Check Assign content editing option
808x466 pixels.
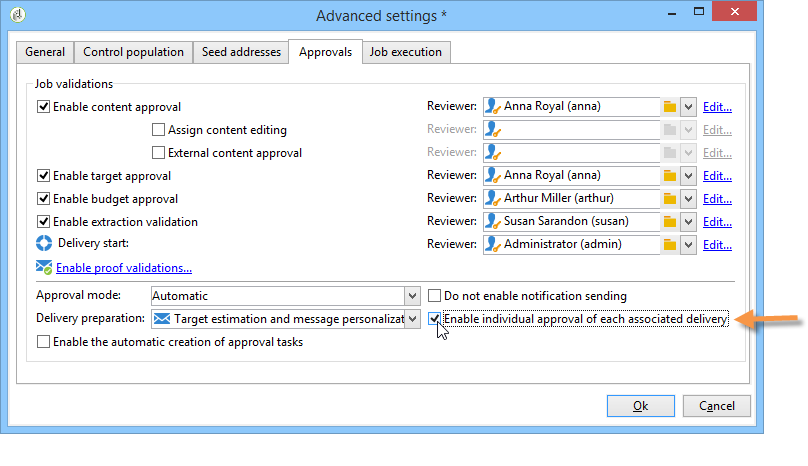click(x=159, y=130)
